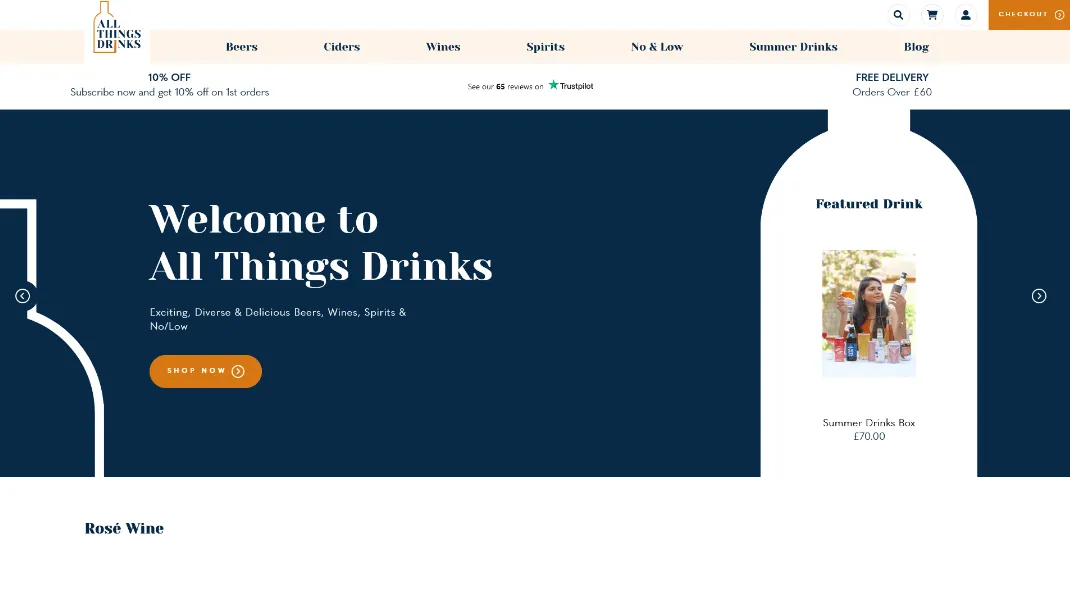Go to previous carousel slide arrow
Screen dimensions: 1070x593
22,296
